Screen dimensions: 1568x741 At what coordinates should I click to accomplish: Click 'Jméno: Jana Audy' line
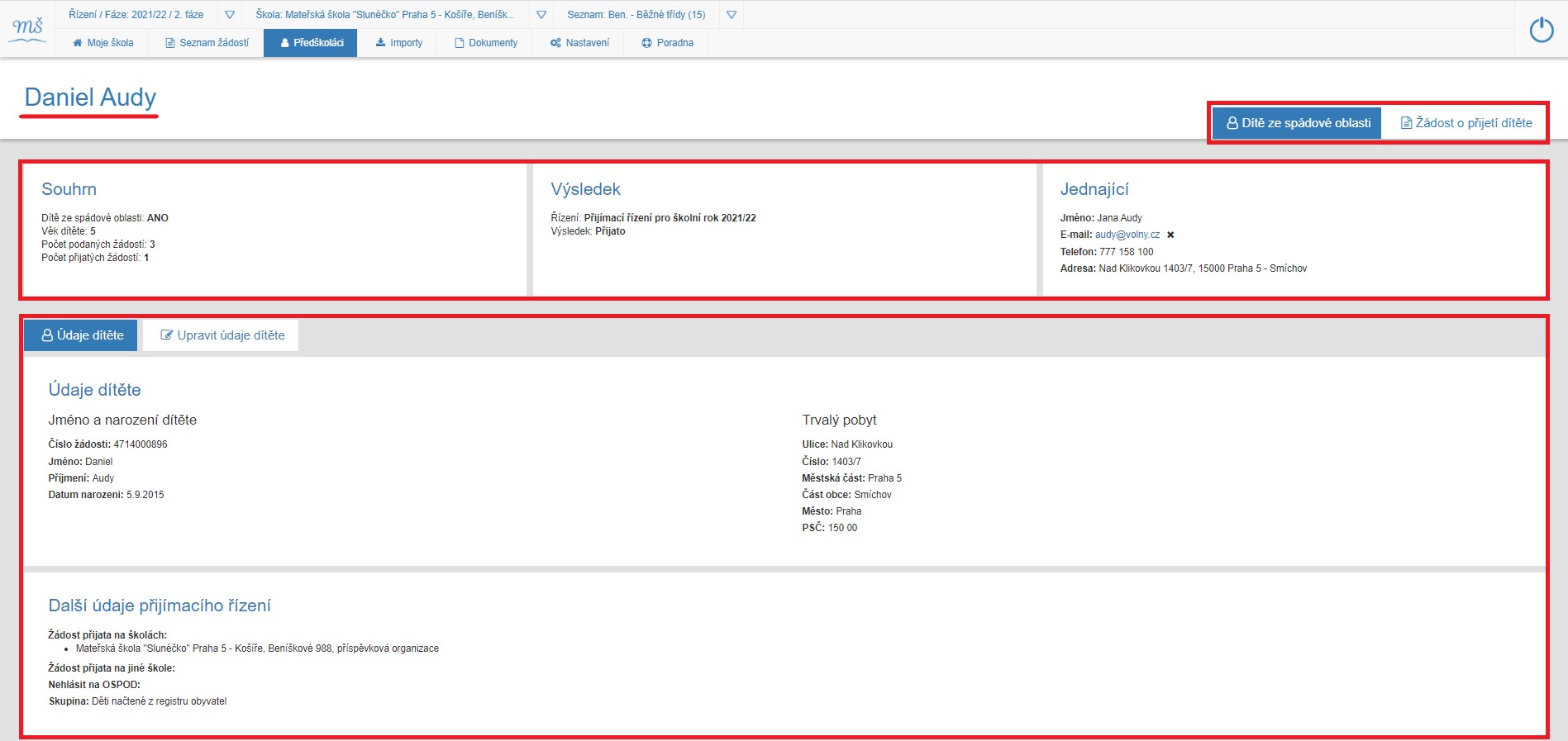(x=1101, y=218)
